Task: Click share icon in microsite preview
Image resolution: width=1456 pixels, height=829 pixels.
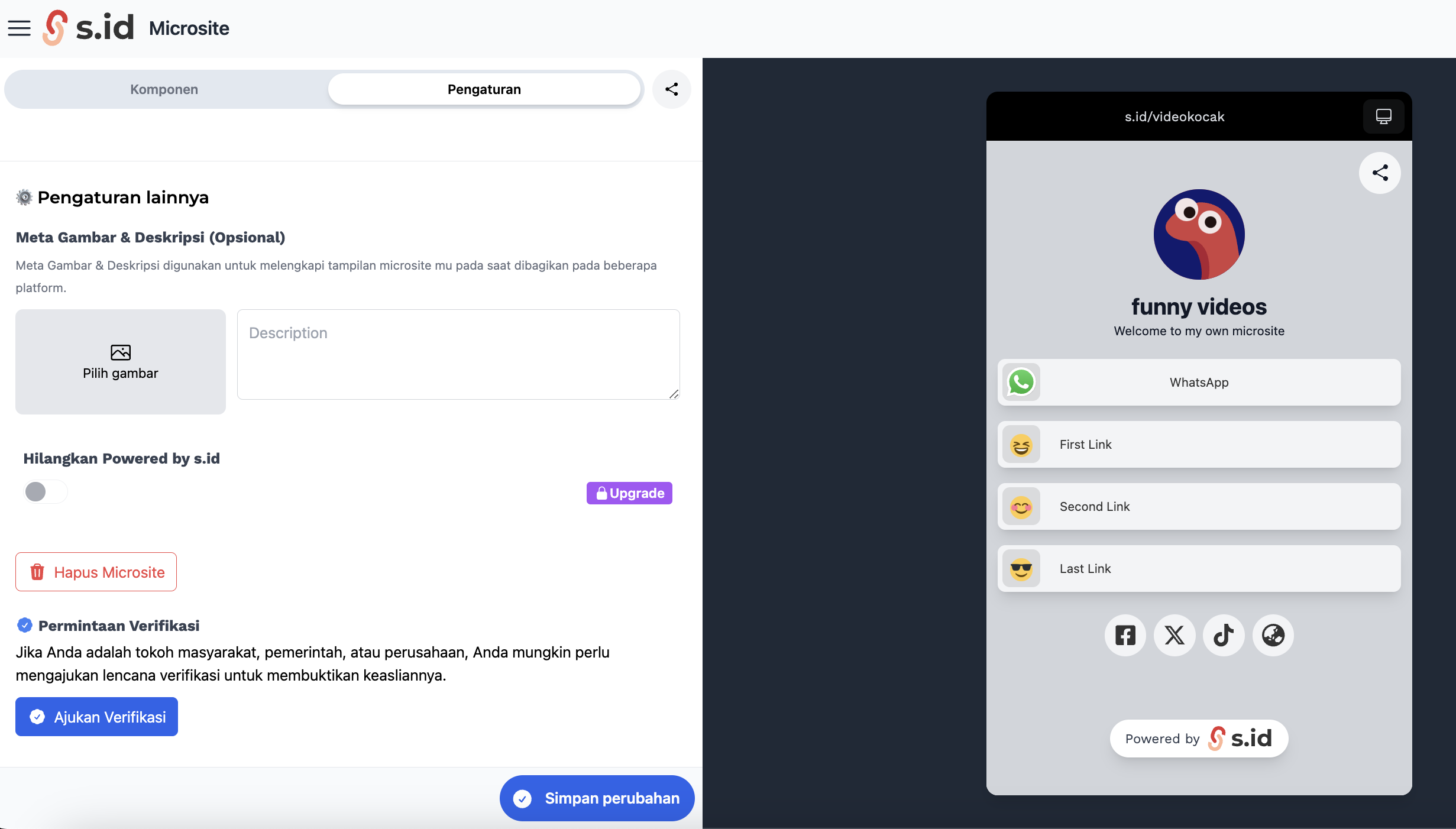Action: 1380,173
